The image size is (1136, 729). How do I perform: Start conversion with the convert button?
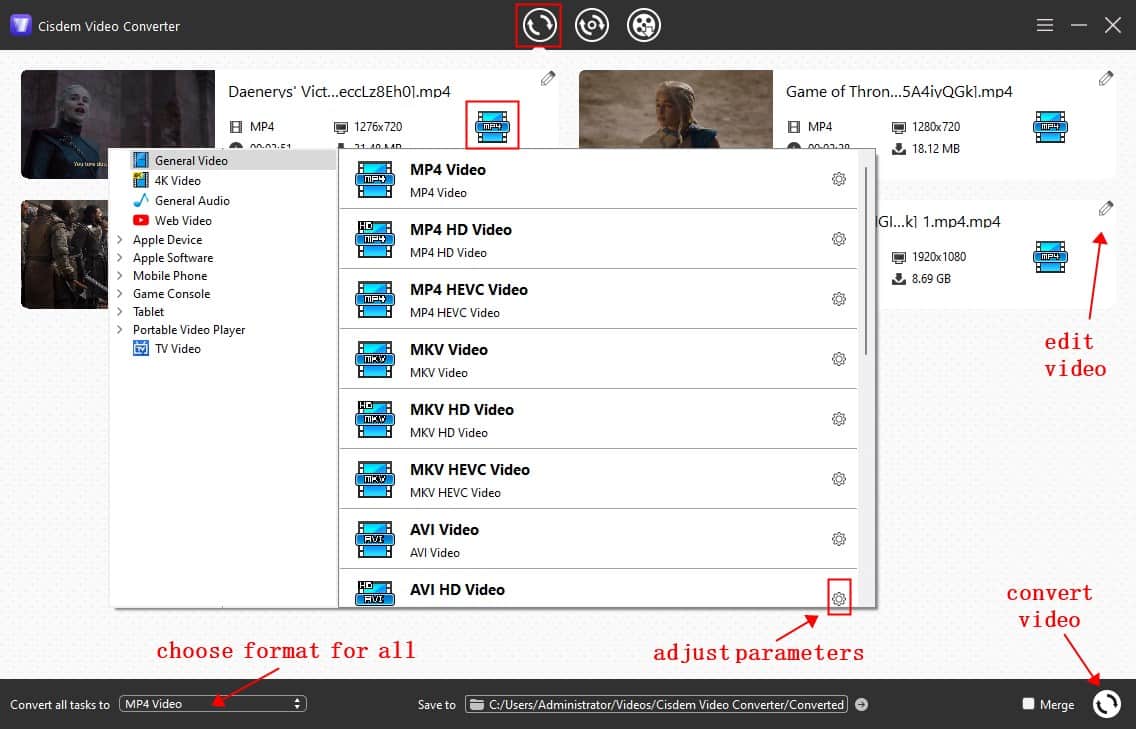pyautogui.click(x=1106, y=704)
